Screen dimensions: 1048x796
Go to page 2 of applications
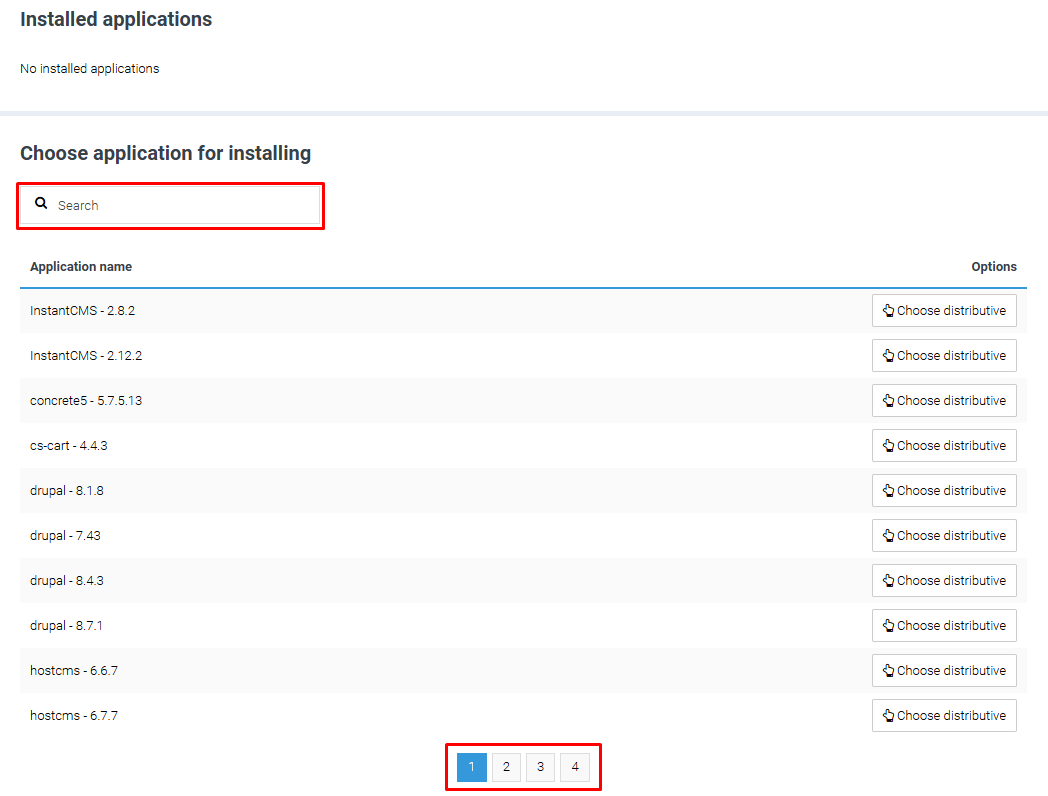click(506, 767)
